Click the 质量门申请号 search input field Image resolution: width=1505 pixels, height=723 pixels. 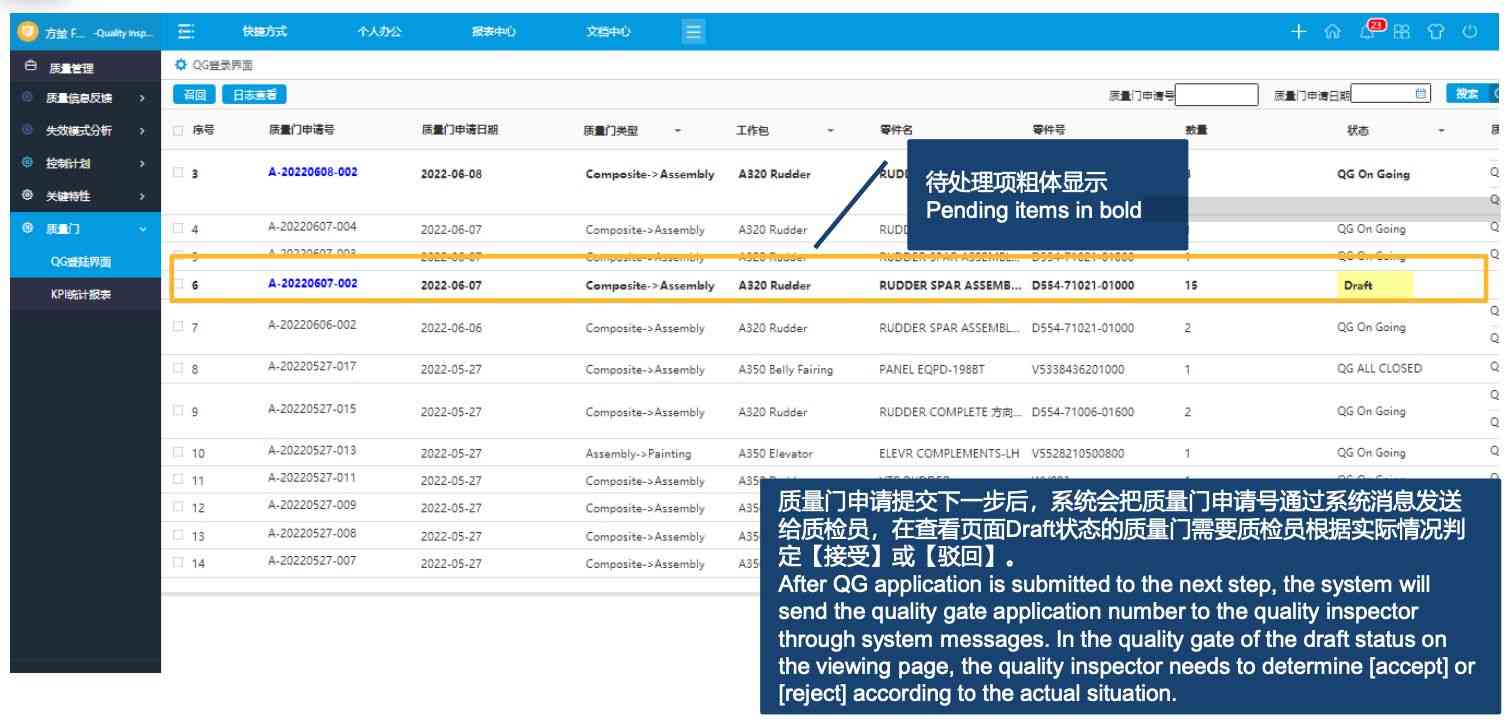1216,95
